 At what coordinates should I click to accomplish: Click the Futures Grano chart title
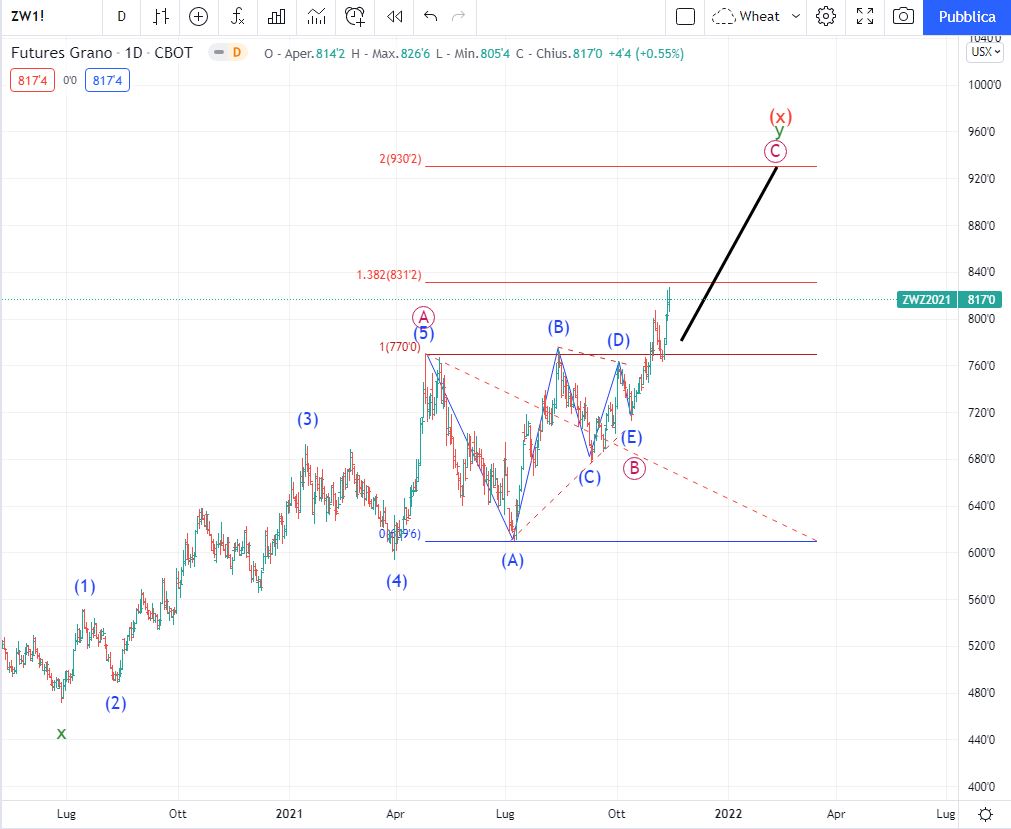coord(101,53)
